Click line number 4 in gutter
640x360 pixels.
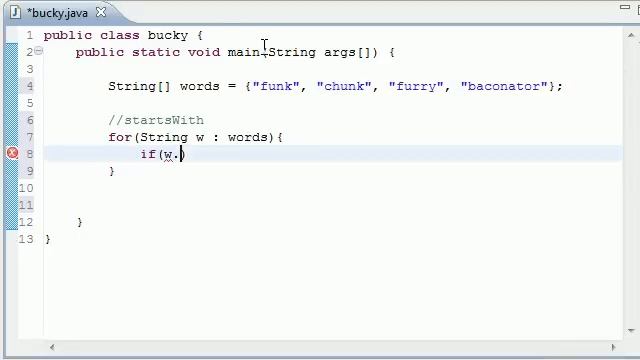pyautogui.click(x=29, y=86)
